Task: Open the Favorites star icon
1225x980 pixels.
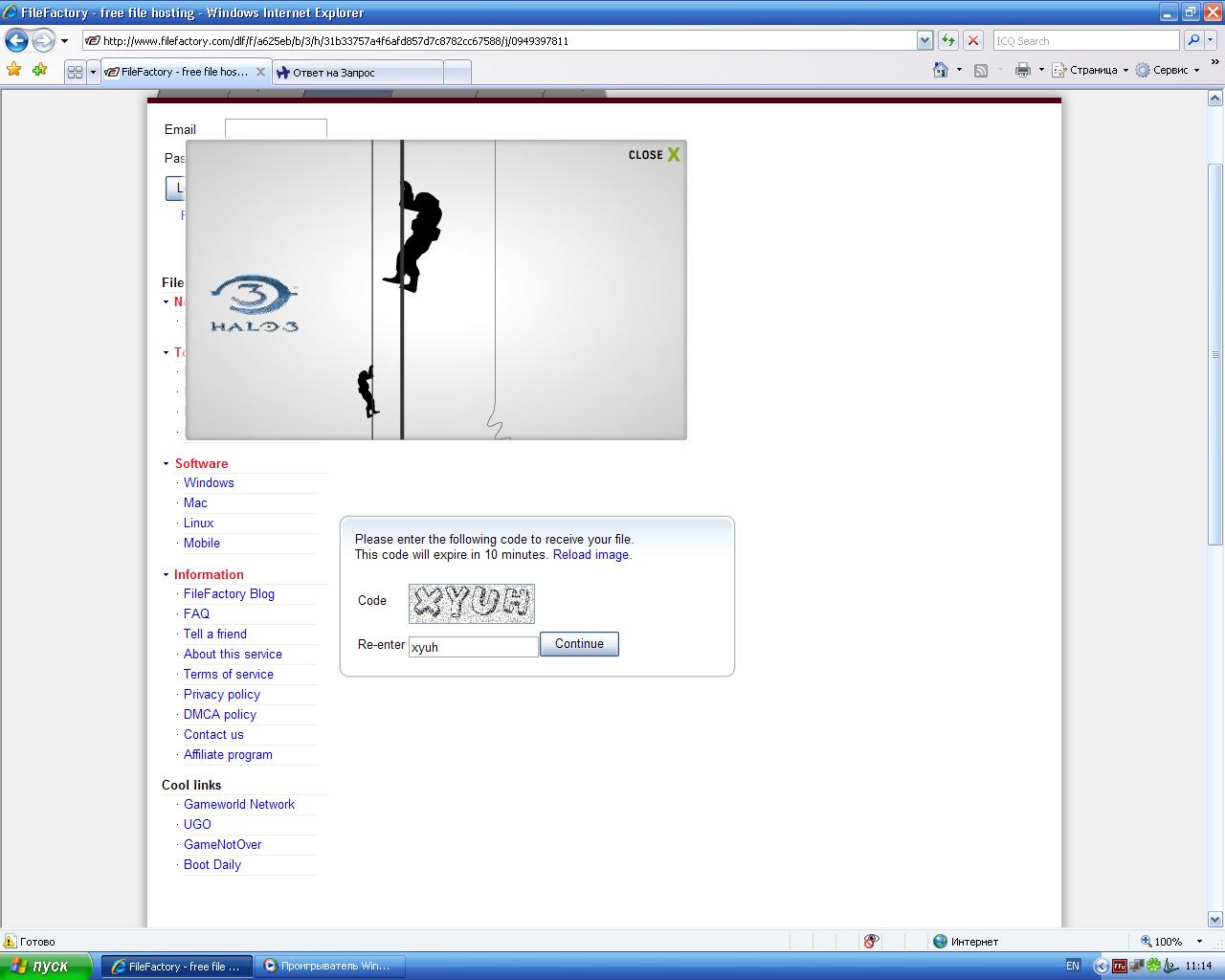Action: tap(13, 70)
